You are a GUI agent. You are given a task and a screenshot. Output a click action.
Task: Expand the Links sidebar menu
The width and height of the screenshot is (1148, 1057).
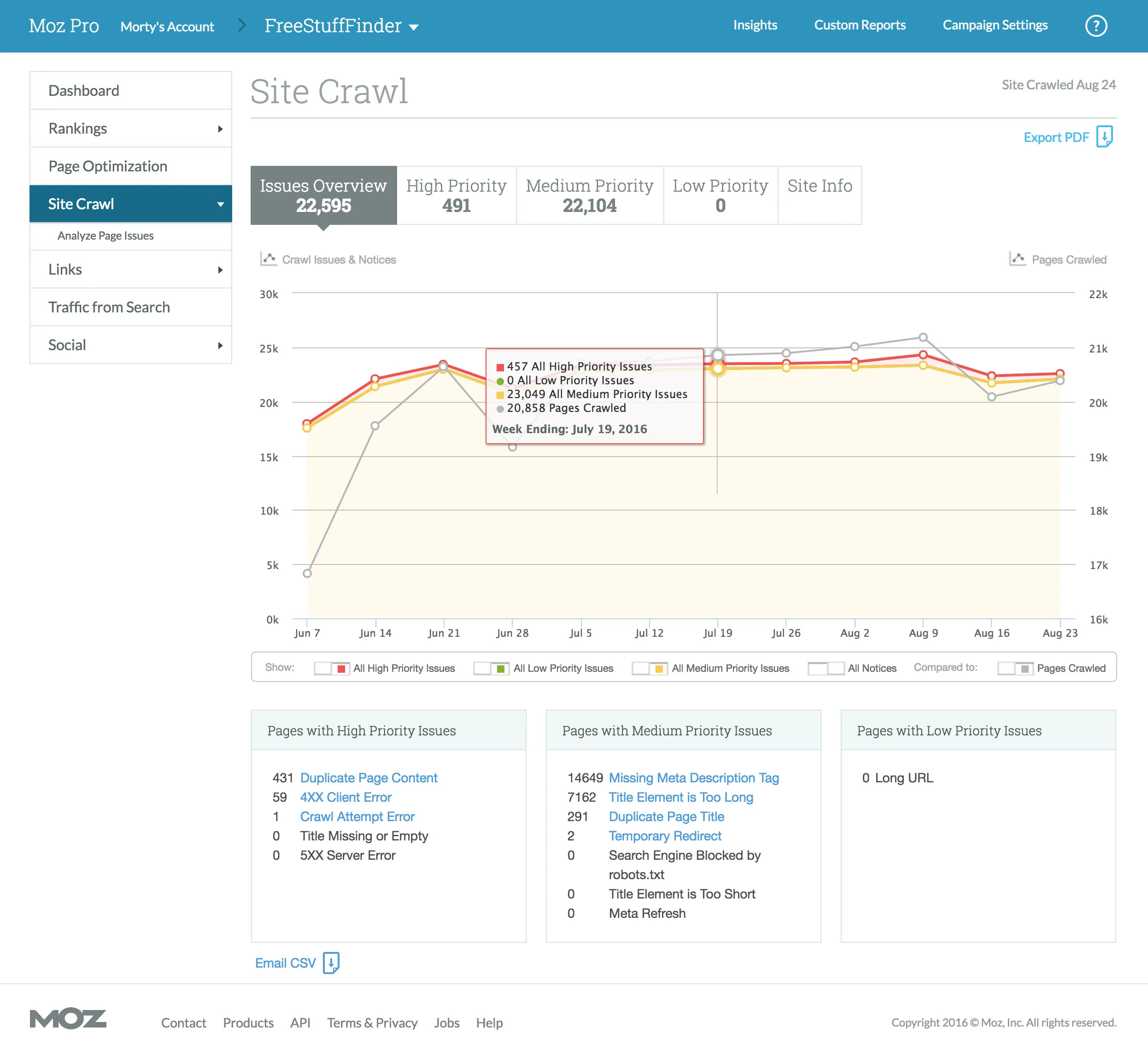pos(220,270)
